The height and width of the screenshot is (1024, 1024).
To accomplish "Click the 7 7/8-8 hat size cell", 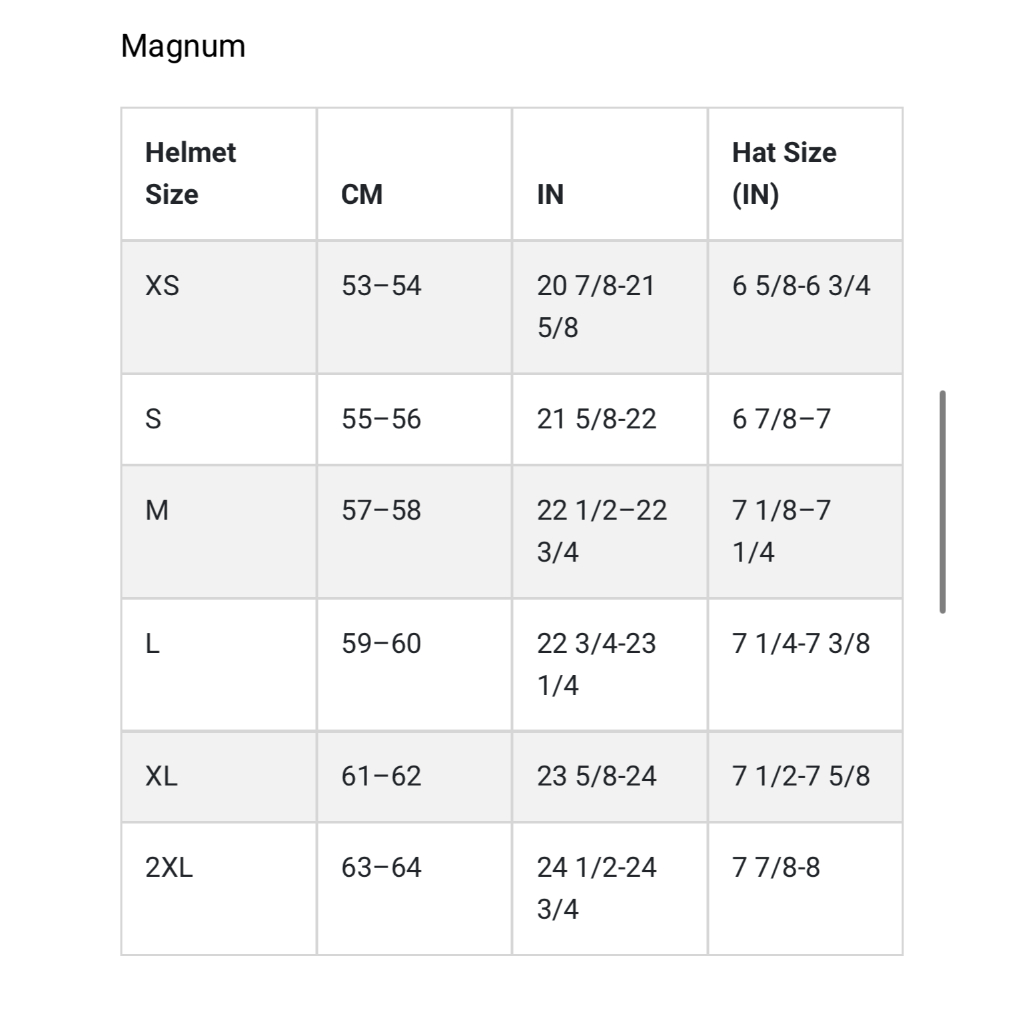I will pyautogui.click(x=805, y=889).
